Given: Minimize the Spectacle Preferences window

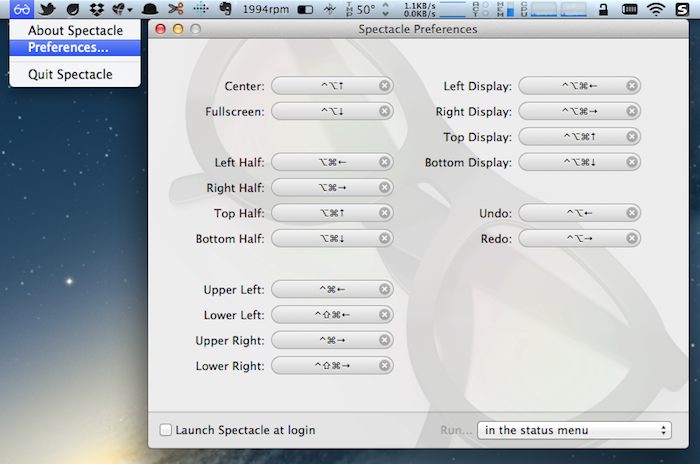Looking at the screenshot, I should (x=178, y=29).
